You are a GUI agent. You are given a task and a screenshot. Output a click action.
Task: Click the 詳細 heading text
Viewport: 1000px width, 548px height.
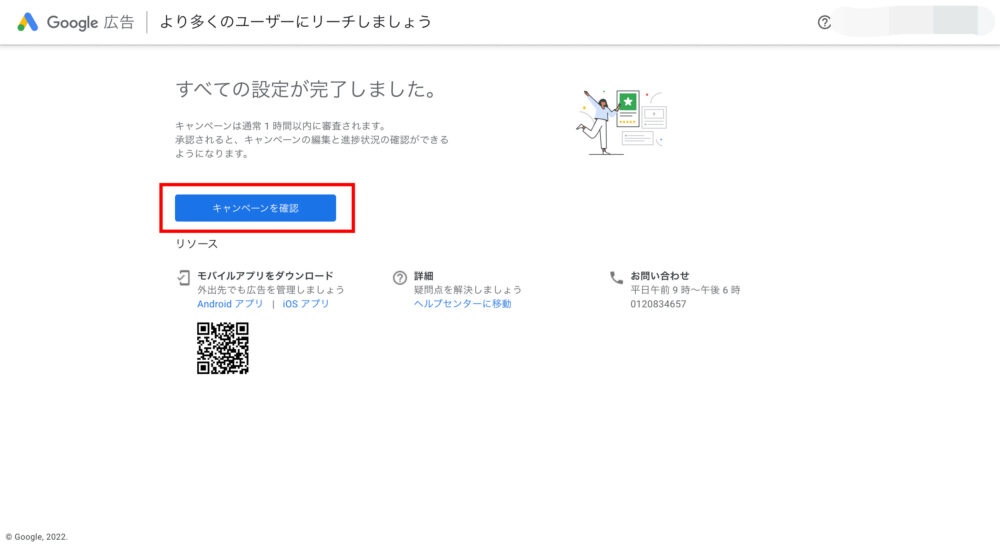coord(423,276)
